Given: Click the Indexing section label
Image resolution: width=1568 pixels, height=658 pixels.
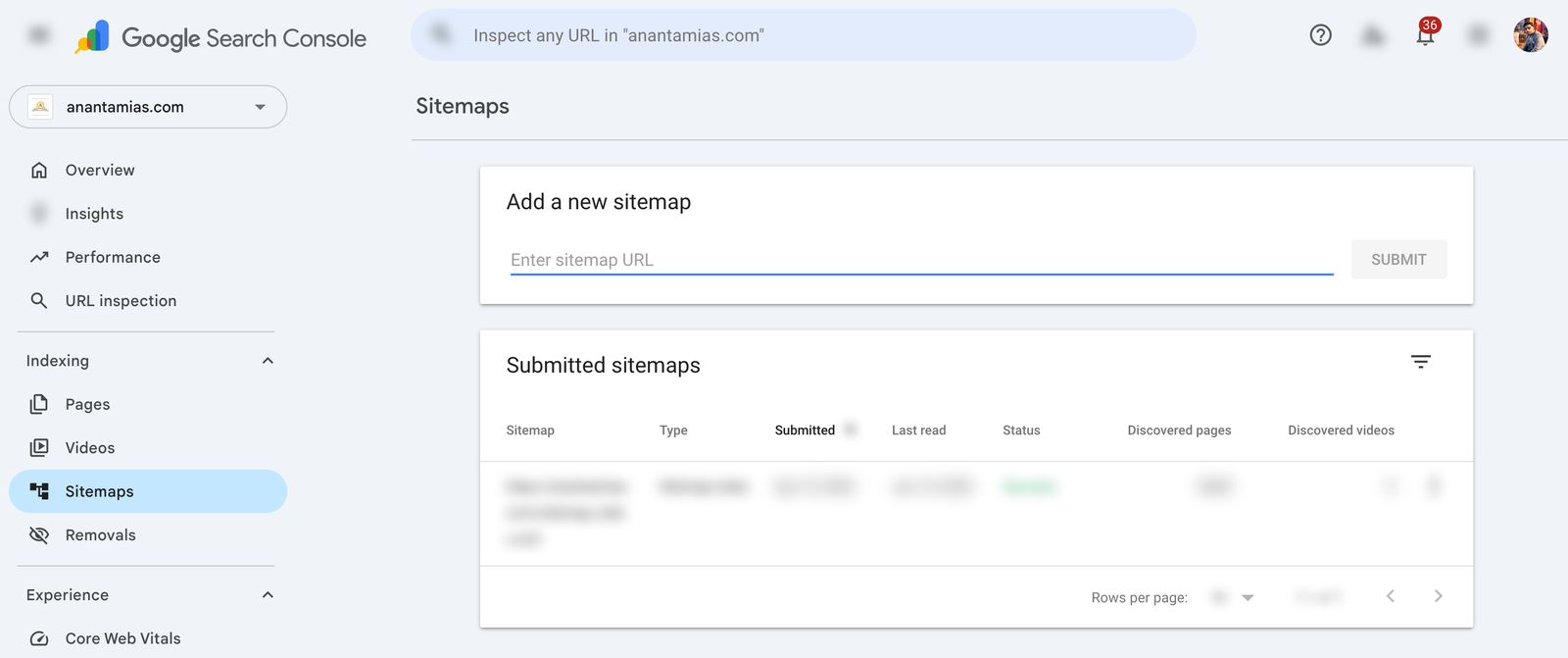Looking at the screenshot, I should 58,361.
